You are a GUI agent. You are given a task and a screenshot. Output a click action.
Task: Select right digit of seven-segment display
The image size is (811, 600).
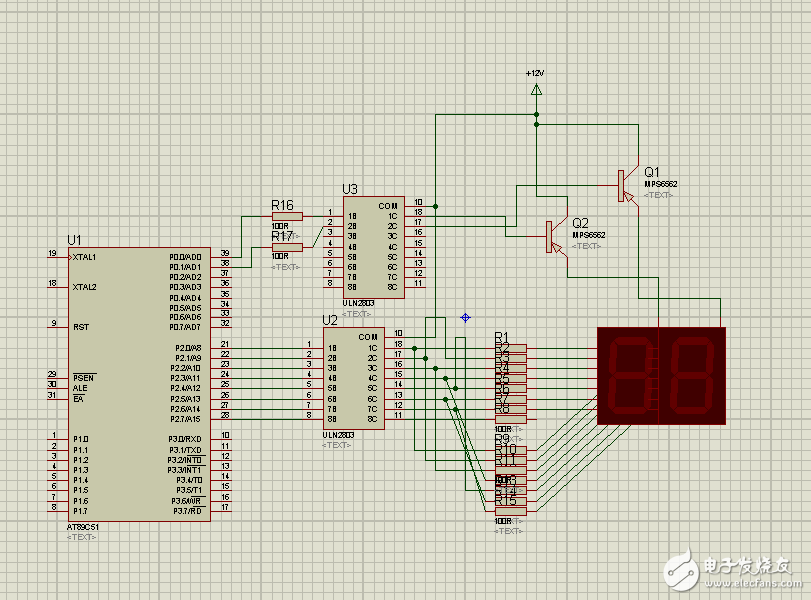pos(692,376)
